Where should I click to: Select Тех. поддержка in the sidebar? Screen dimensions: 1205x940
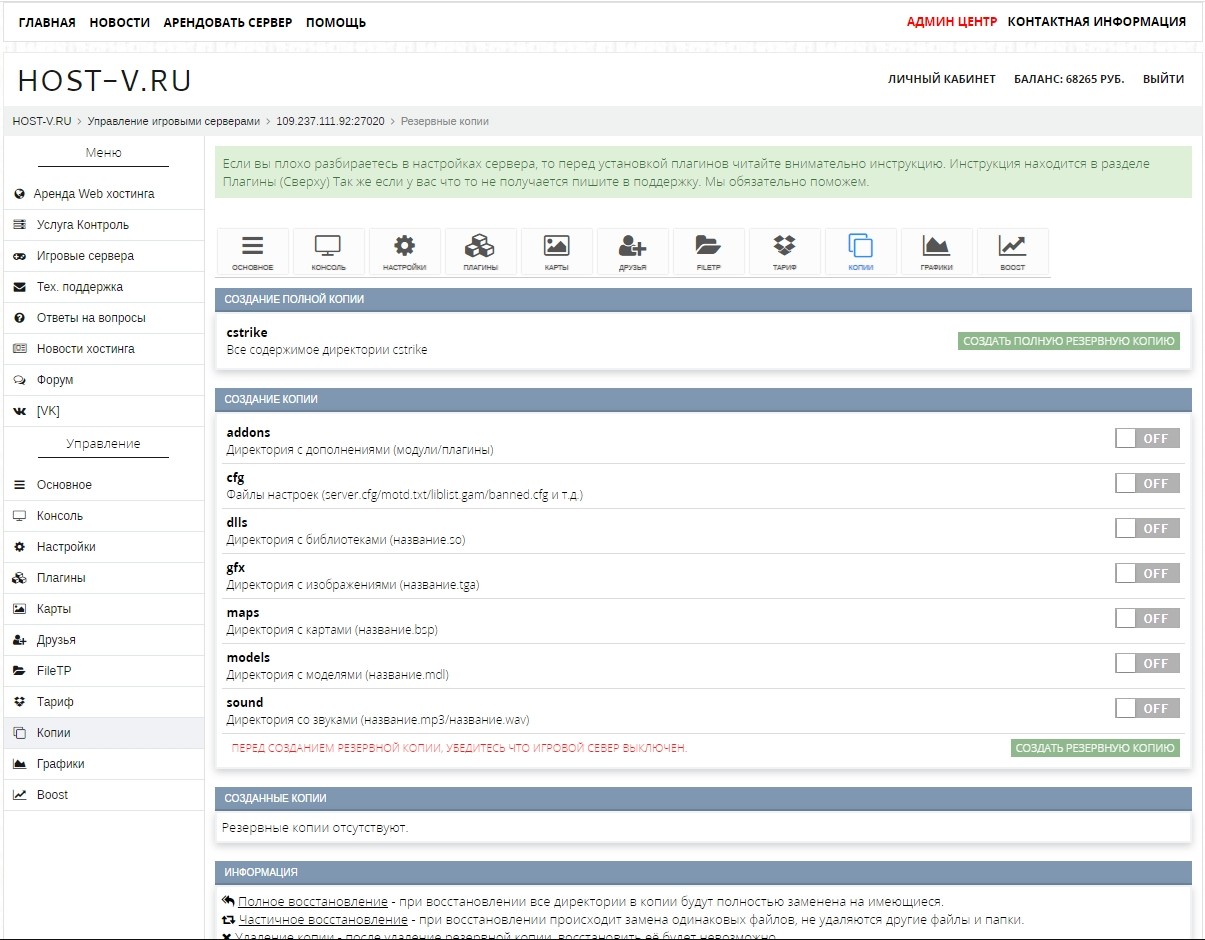[x=80, y=287]
